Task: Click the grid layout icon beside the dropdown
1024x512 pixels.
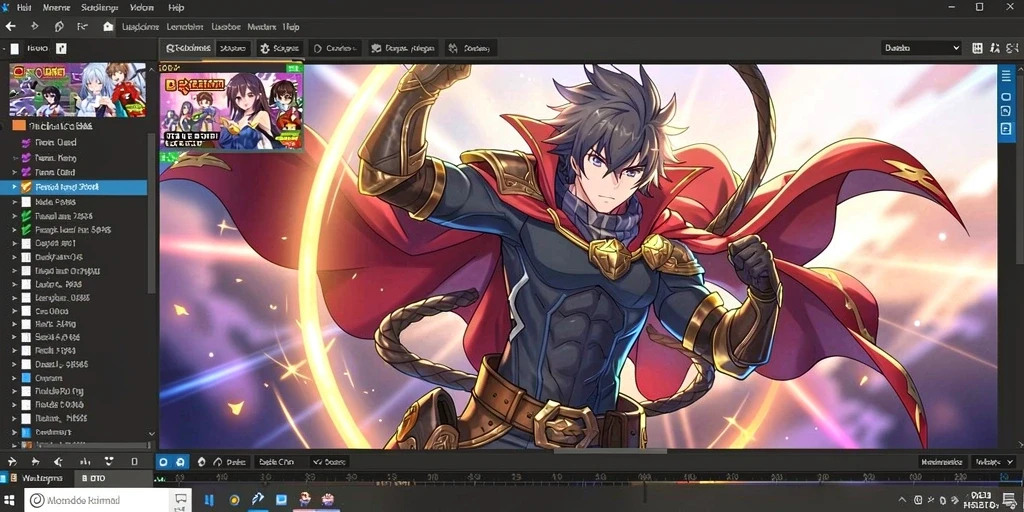Action: coord(977,48)
